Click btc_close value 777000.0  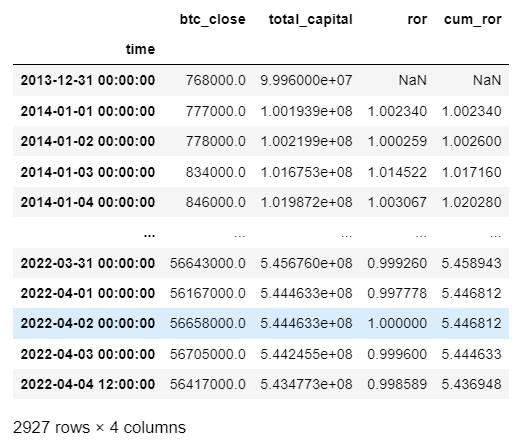(x=216, y=111)
